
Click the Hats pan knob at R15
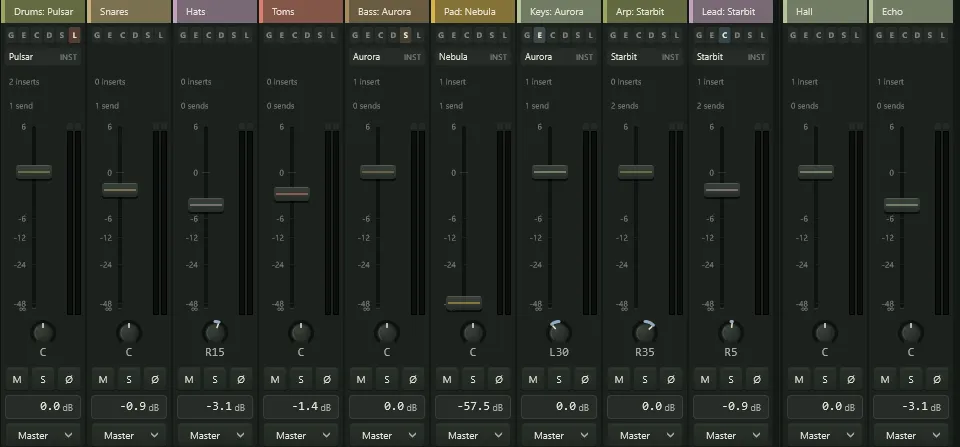pyautogui.click(x=215, y=333)
